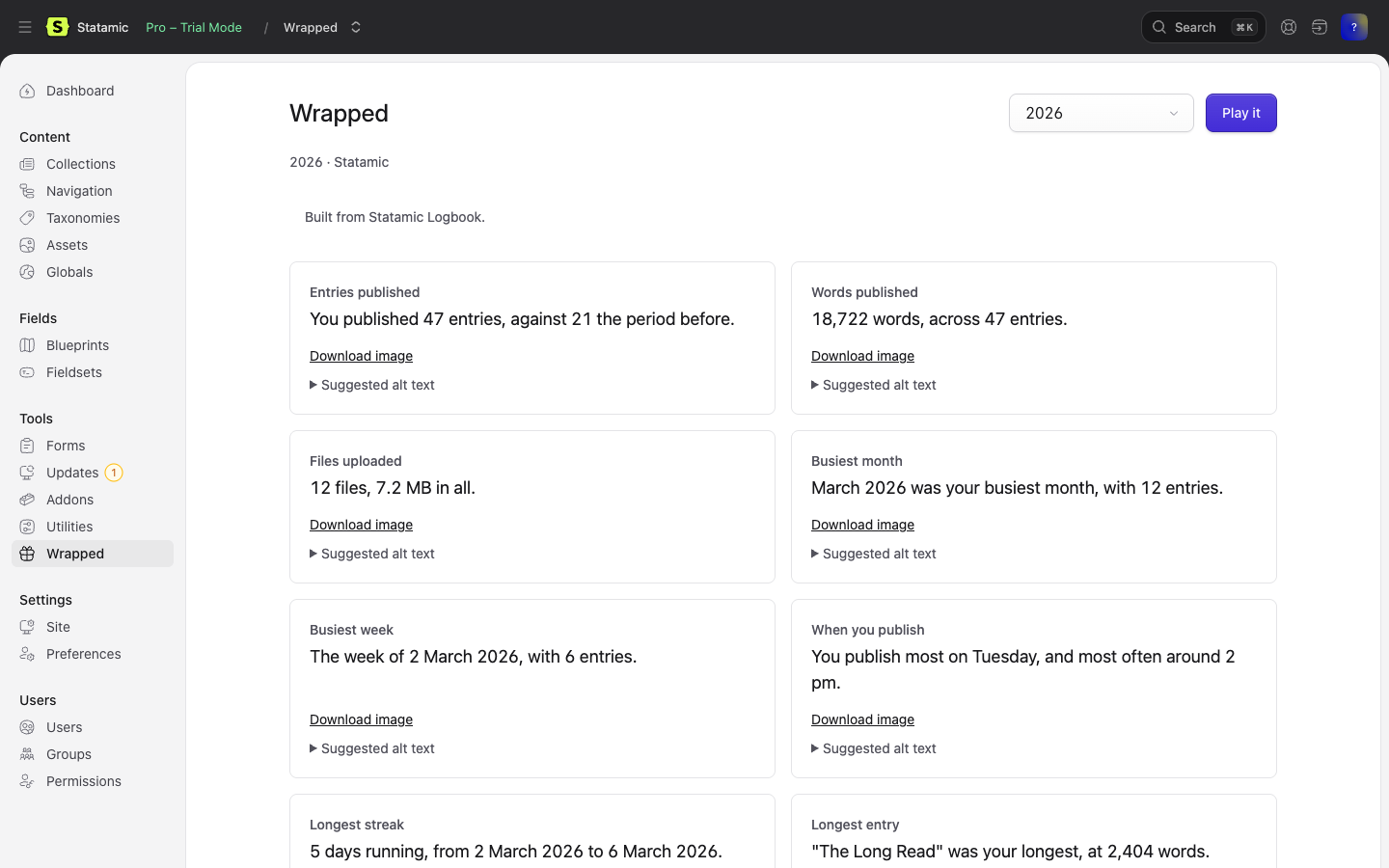Click the Users sidebar icon
Viewport: 1389px width, 868px height.
click(27, 727)
